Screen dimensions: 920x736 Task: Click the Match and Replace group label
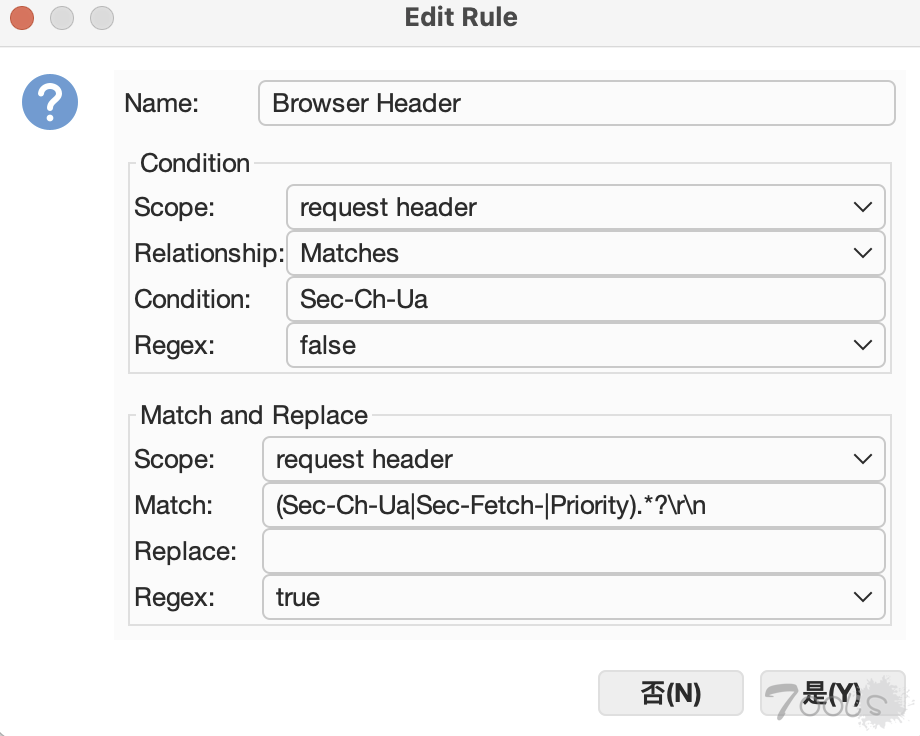click(254, 415)
